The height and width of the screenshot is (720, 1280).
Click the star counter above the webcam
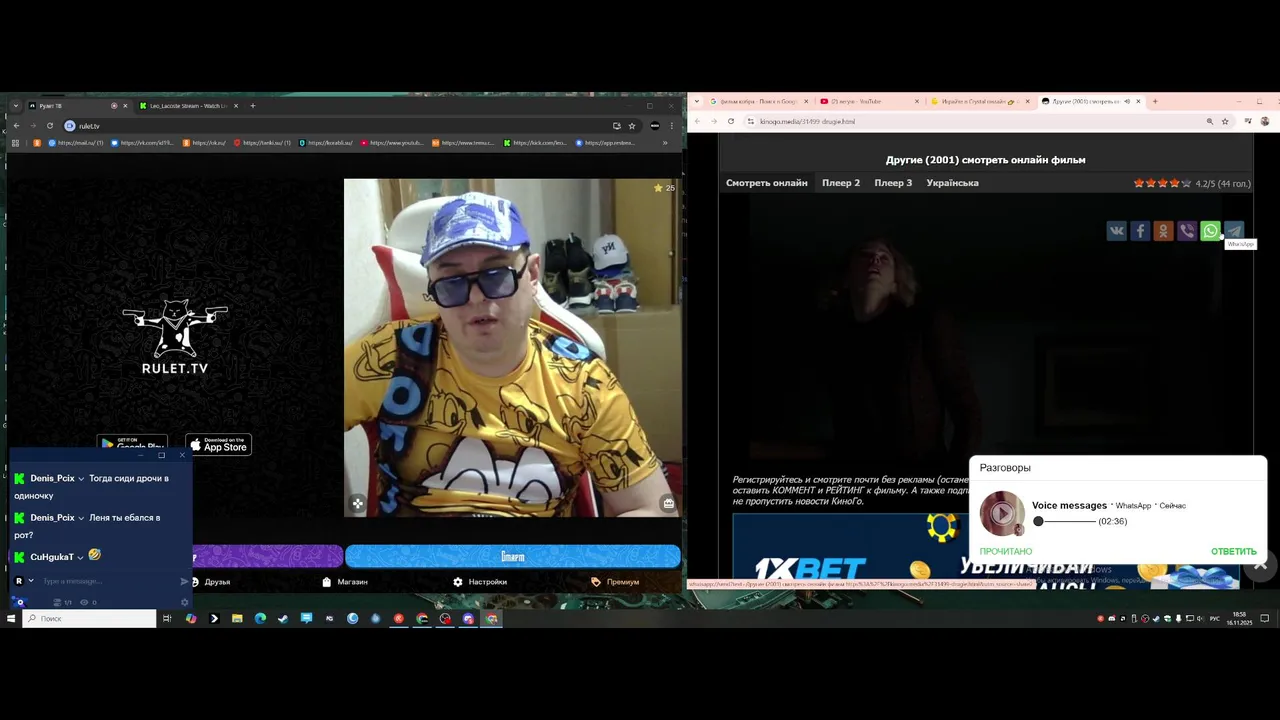tap(664, 188)
